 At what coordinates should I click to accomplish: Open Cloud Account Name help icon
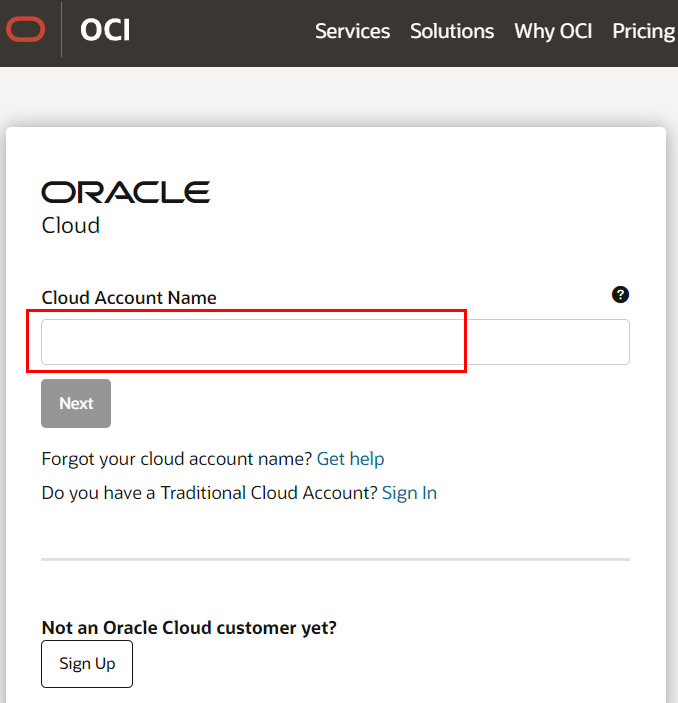click(x=620, y=295)
